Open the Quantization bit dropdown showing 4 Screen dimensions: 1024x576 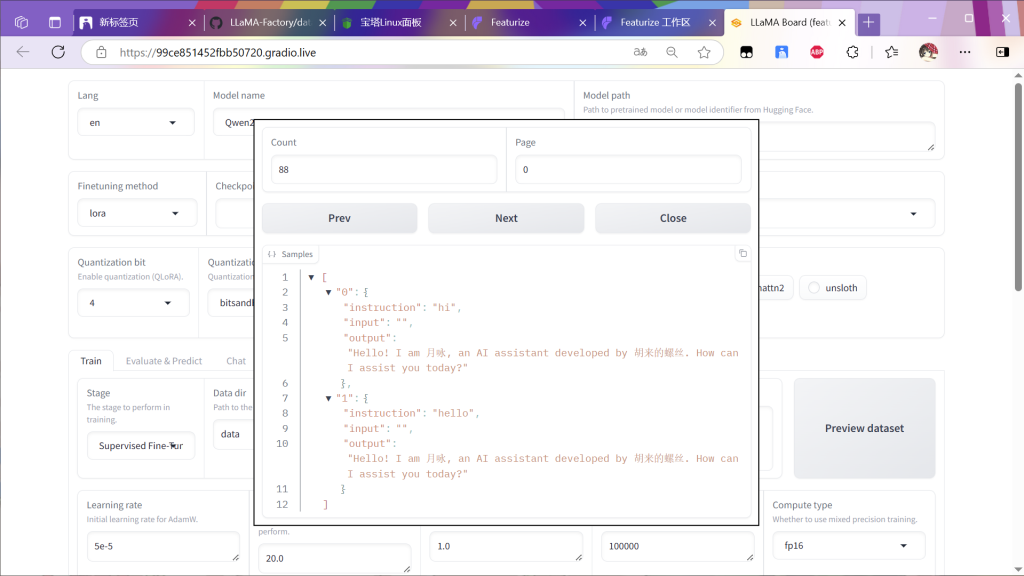pyautogui.click(x=133, y=302)
